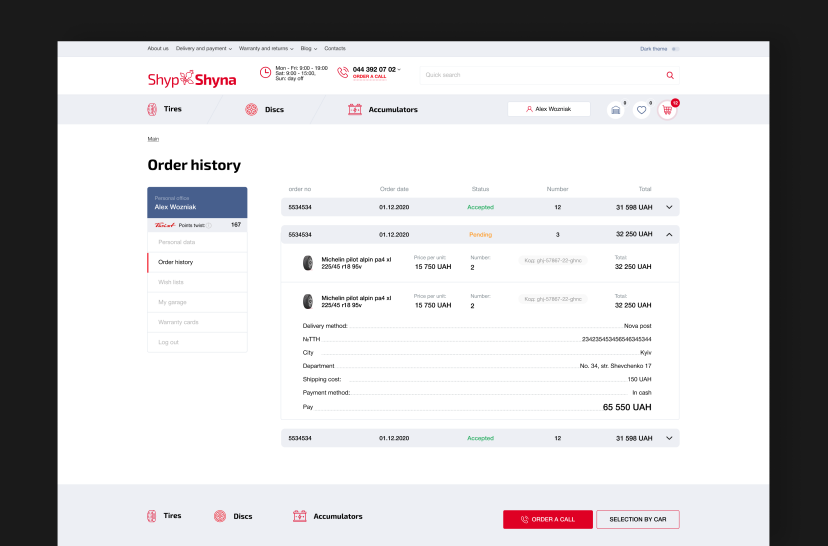Screen dimensions: 828x546
Task: Click the red Order a call button
Action: pyautogui.click(x=547, y=519)
